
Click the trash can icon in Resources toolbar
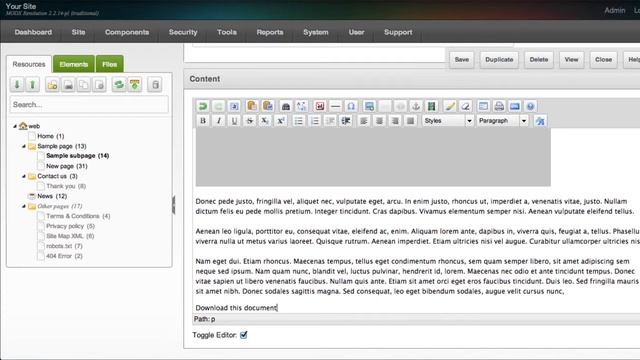[155, 84]
